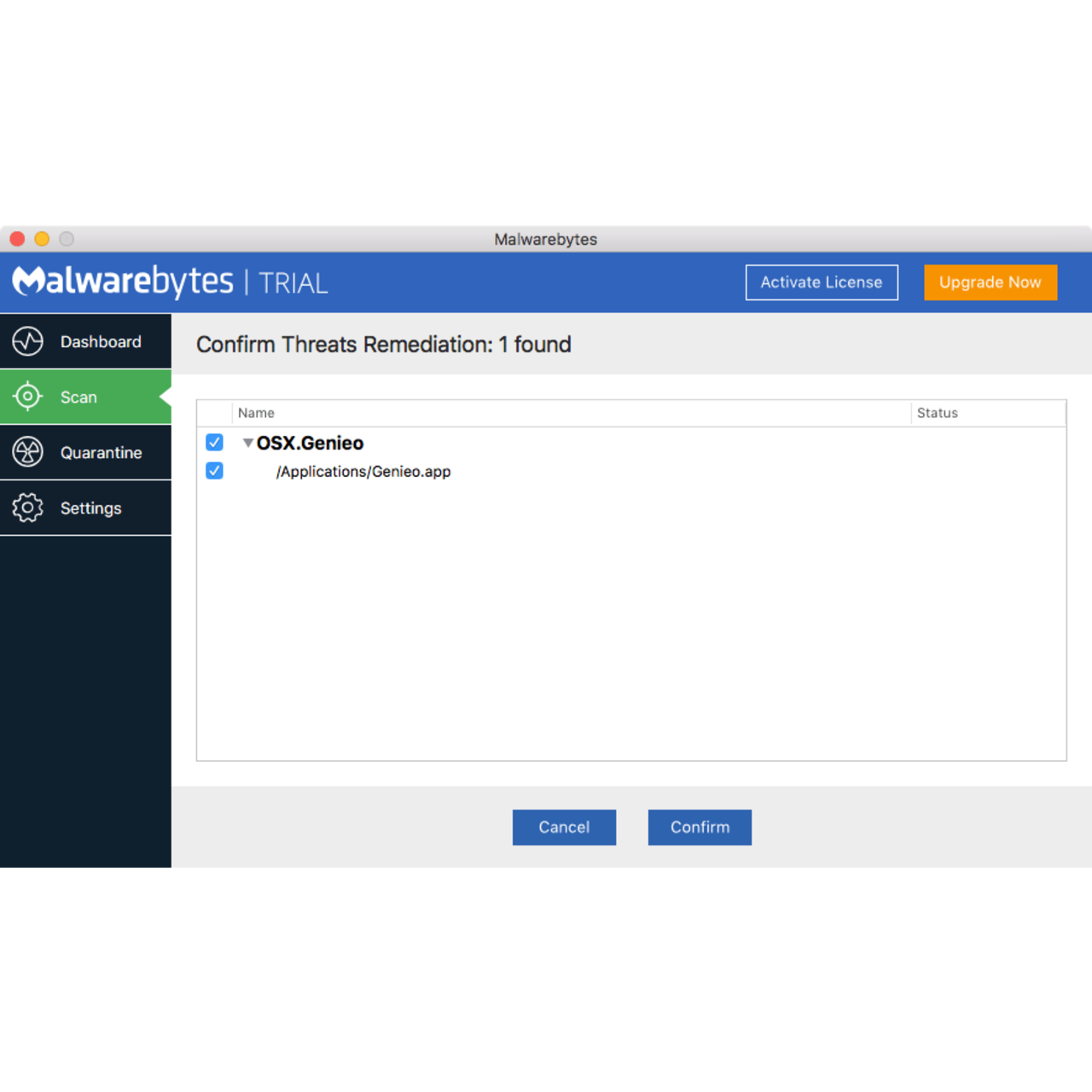Image resolution: width=1092 pixels, height=1092 pixels.
Task: Open the Dashboard section label
Action: [101, 342]
